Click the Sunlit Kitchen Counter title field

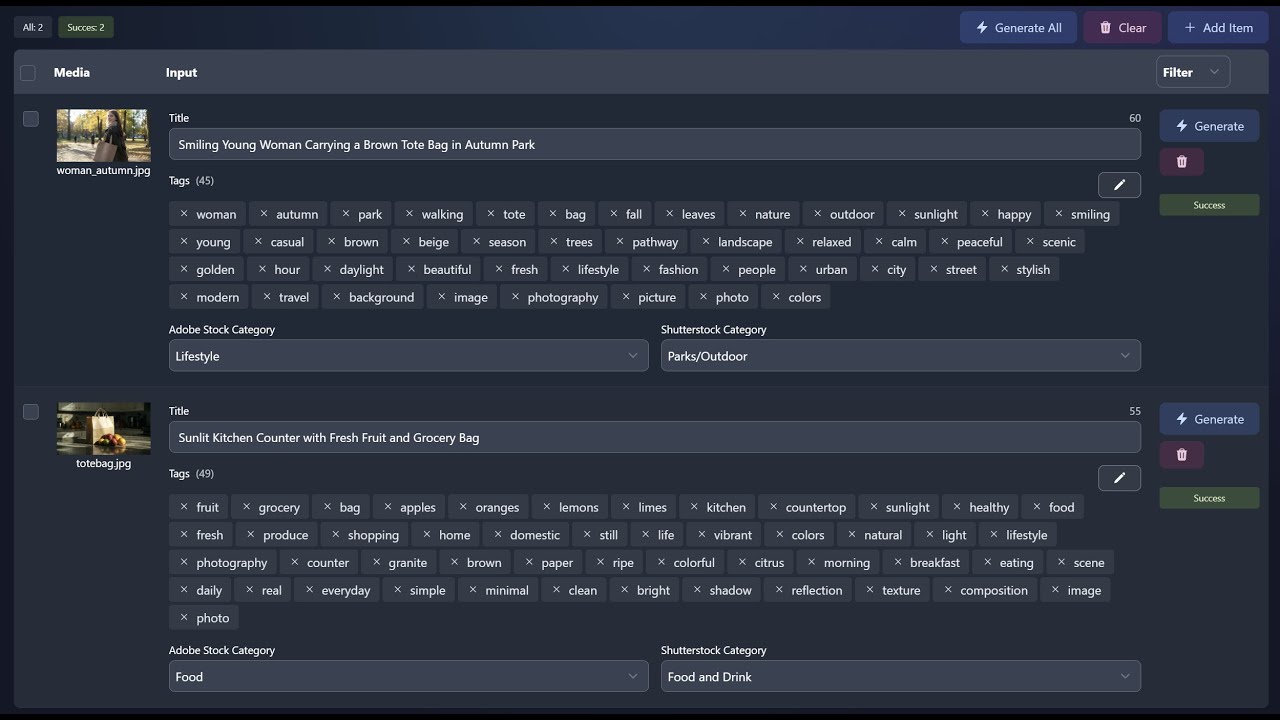point(654,437)
